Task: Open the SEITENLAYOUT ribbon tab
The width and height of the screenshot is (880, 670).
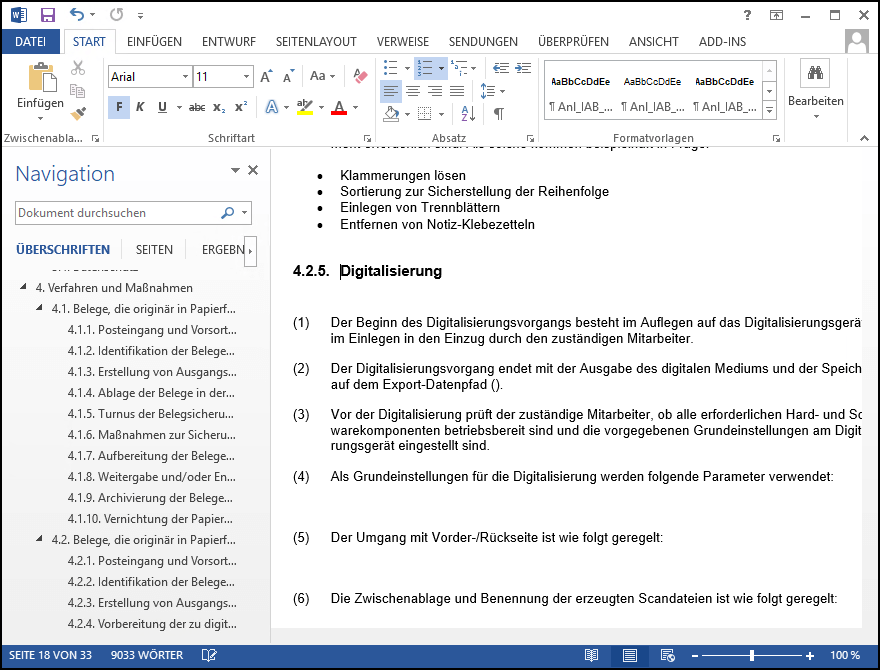Action: click(x=315, y=42)
